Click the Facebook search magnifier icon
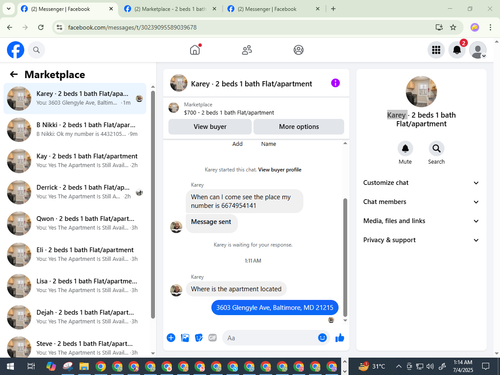The image size is (500, 375). [x=36, y=50]
